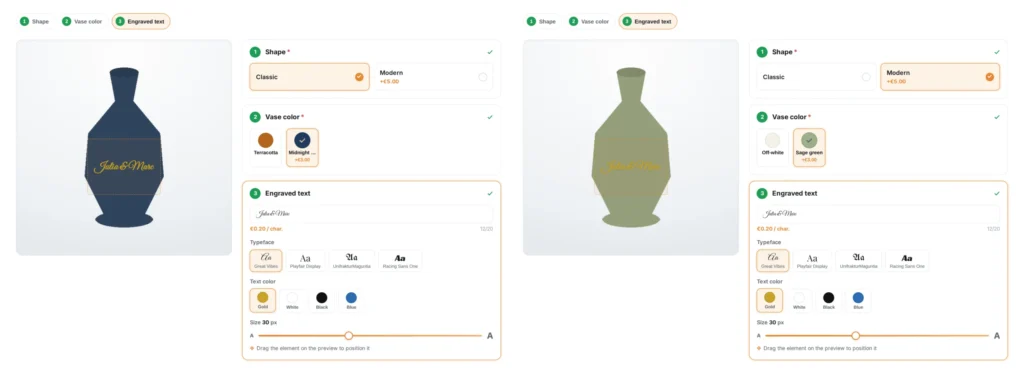This screenshot has width=1024, height=376.
Task: Set Black text color in left panel
Action: coord(322,300)
